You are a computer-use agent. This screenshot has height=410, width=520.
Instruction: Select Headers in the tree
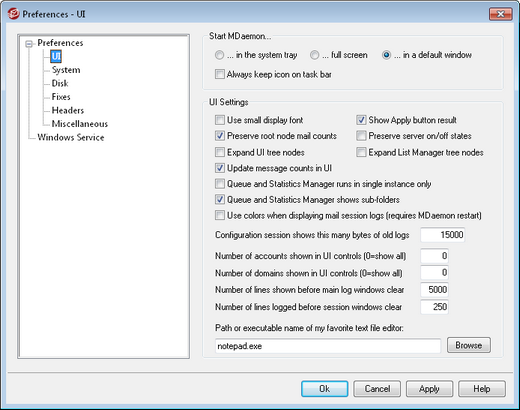pyautogui.click(x=68, y=110)
